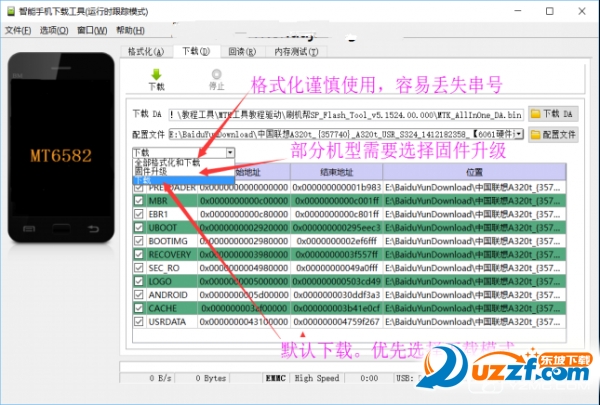
Task: Click PRELOADER end address 0x000000000001b983
Action: click(x=336, y=187)
